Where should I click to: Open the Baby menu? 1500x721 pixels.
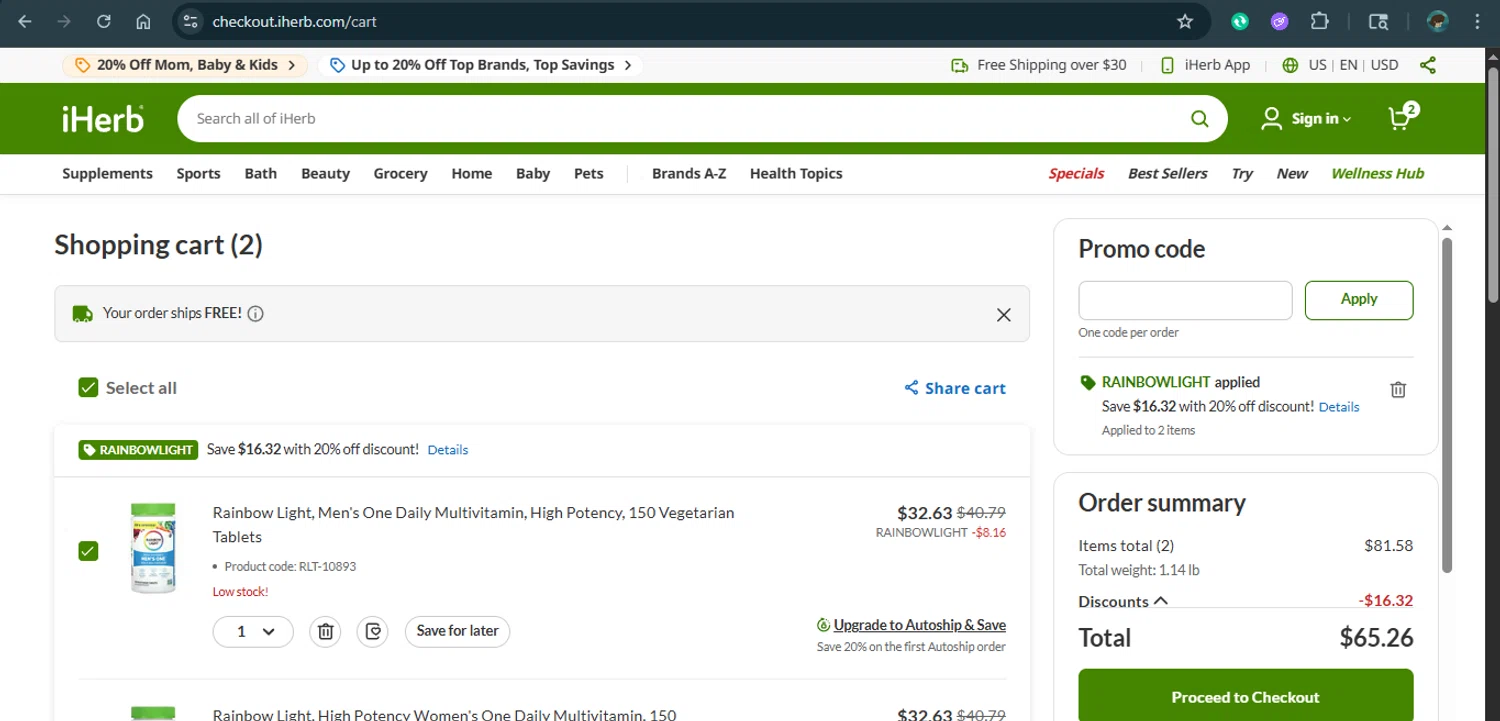(x=533, y=174)
